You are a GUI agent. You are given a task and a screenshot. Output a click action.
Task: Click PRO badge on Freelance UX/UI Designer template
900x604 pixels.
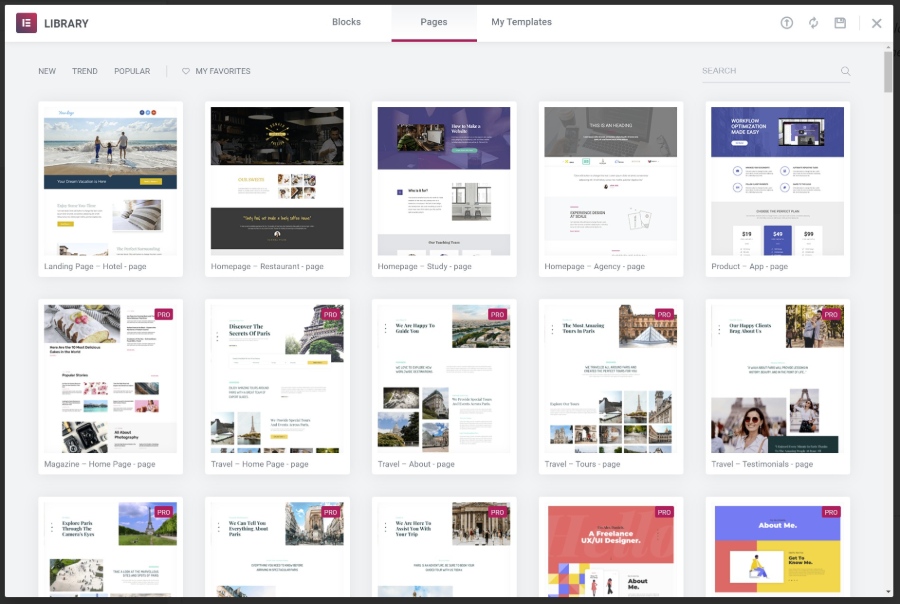[664, 512]
